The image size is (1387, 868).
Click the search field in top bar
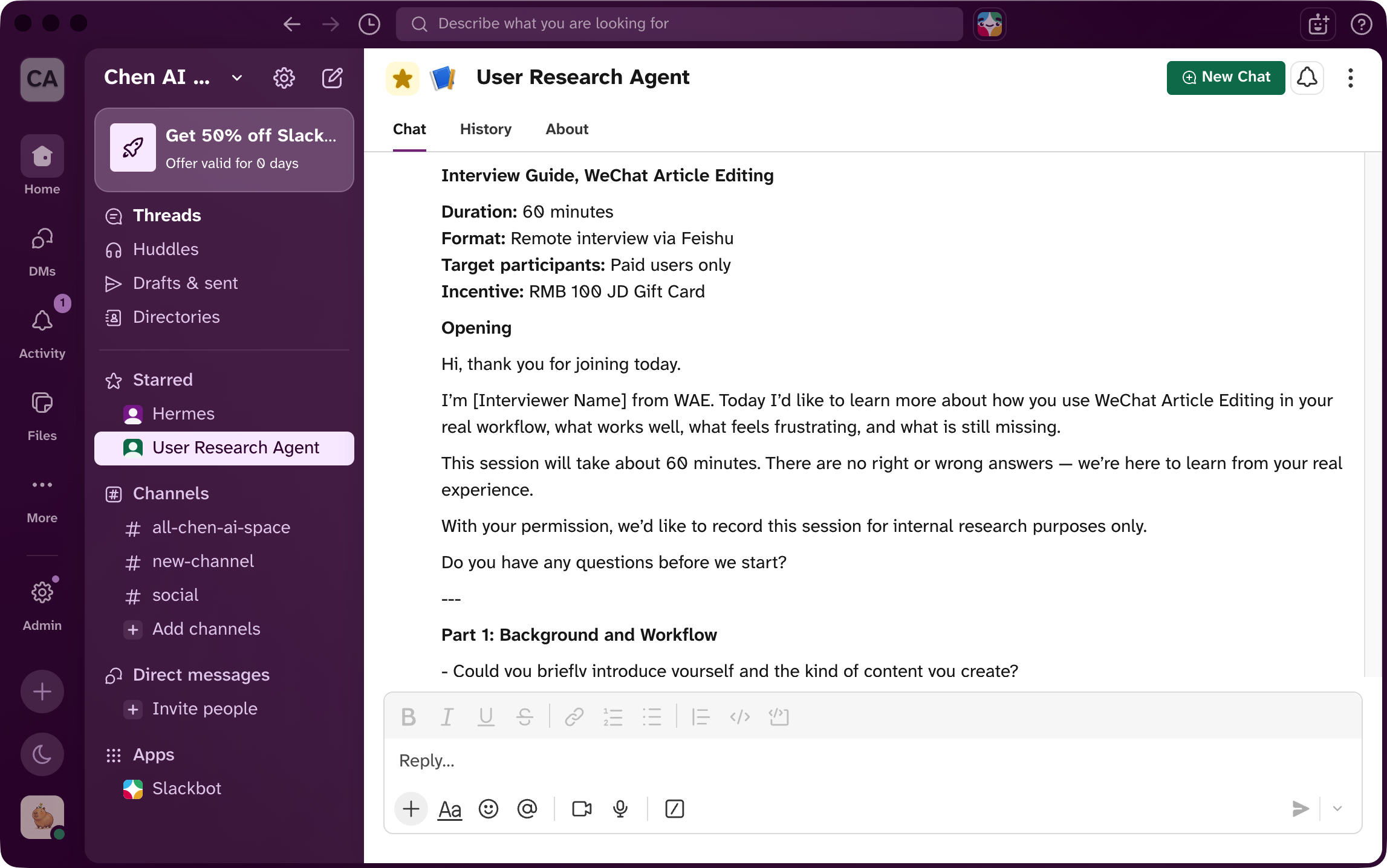click(679, 24)
